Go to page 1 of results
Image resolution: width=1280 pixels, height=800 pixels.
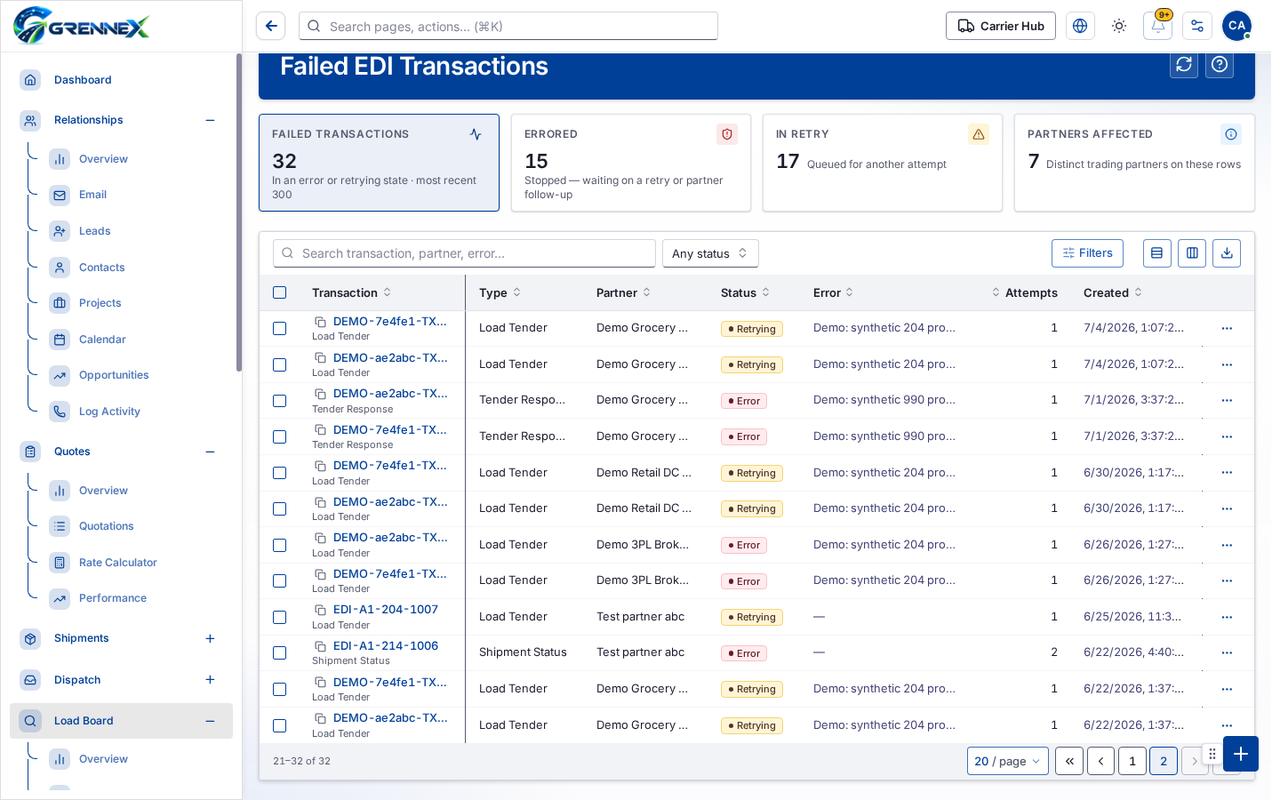[x=1132, y=761]
